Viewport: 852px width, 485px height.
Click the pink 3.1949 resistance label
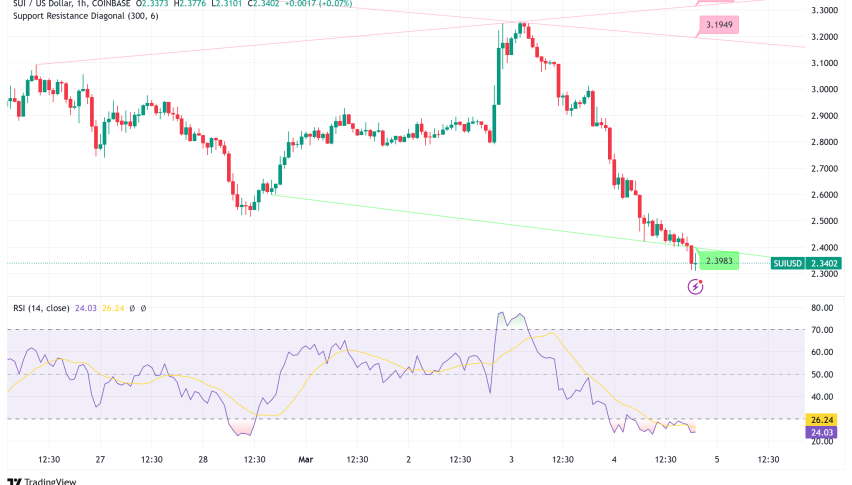coord(719,24)
